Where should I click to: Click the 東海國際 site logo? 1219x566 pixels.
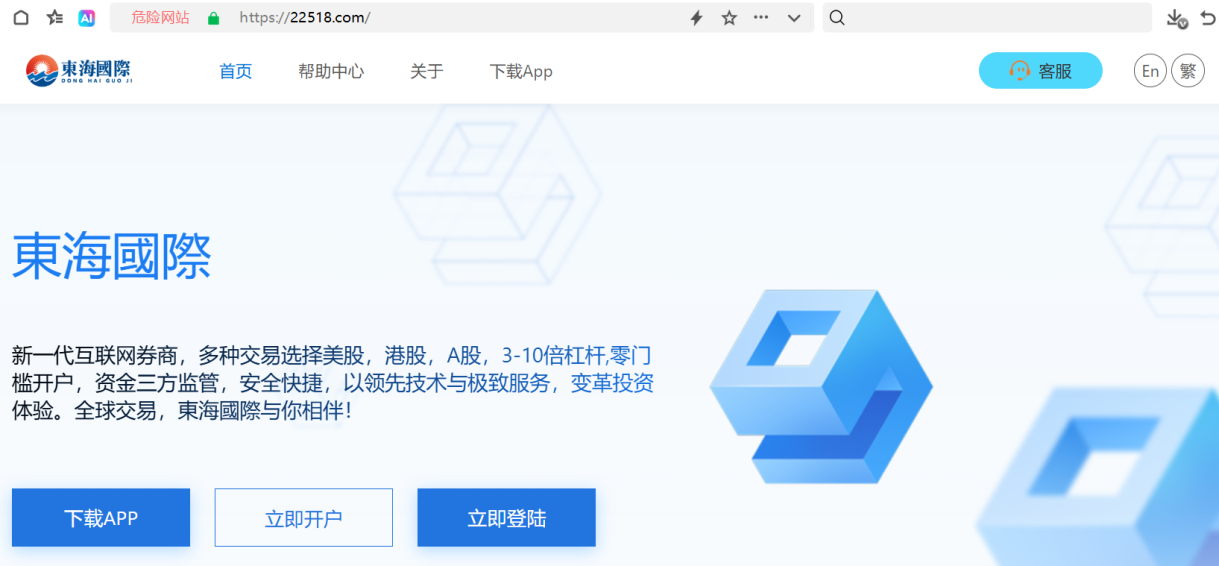(x=79, y=70)
